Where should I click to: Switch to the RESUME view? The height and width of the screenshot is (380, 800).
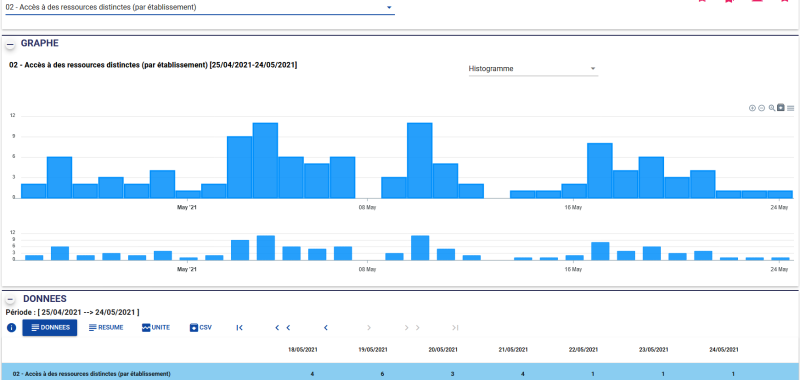[x=106, y=327]
